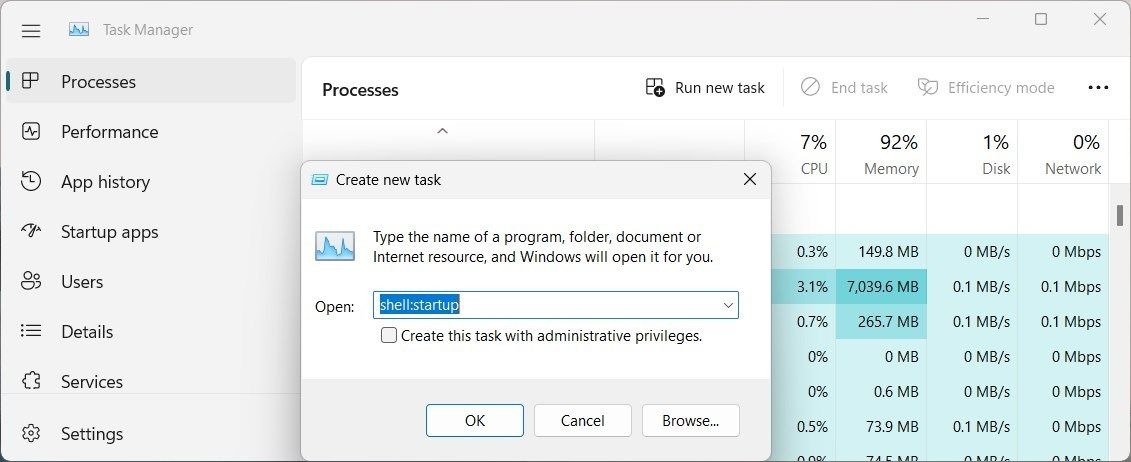Click the Efficiency mode button
The height and width of the screenshot is (462, 1131).
coord(985,88)
